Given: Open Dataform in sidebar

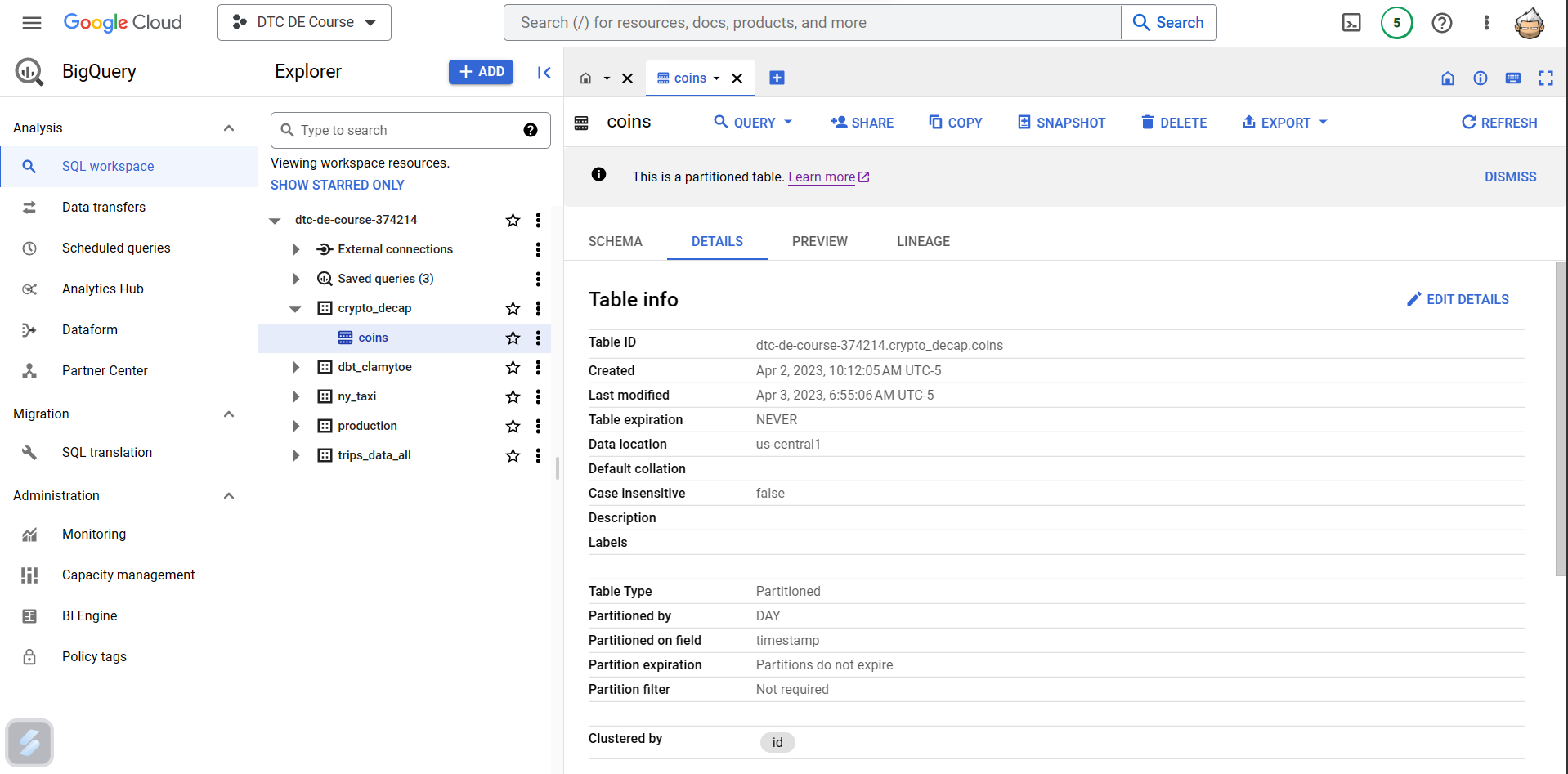Looking at the screenshot, I should click(x=90, y=329).
